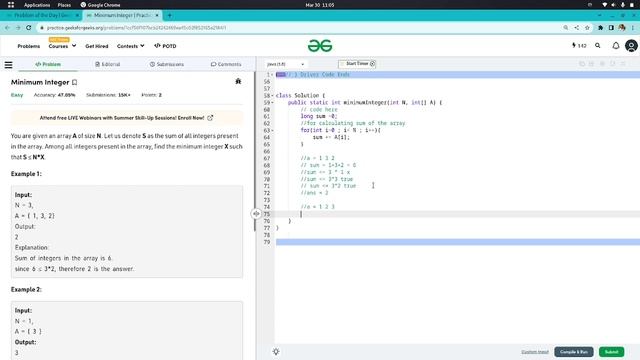This screenshot has width=640, height=360.
Task: Collapse class Solution at line 58
Action: click(272, 96)
